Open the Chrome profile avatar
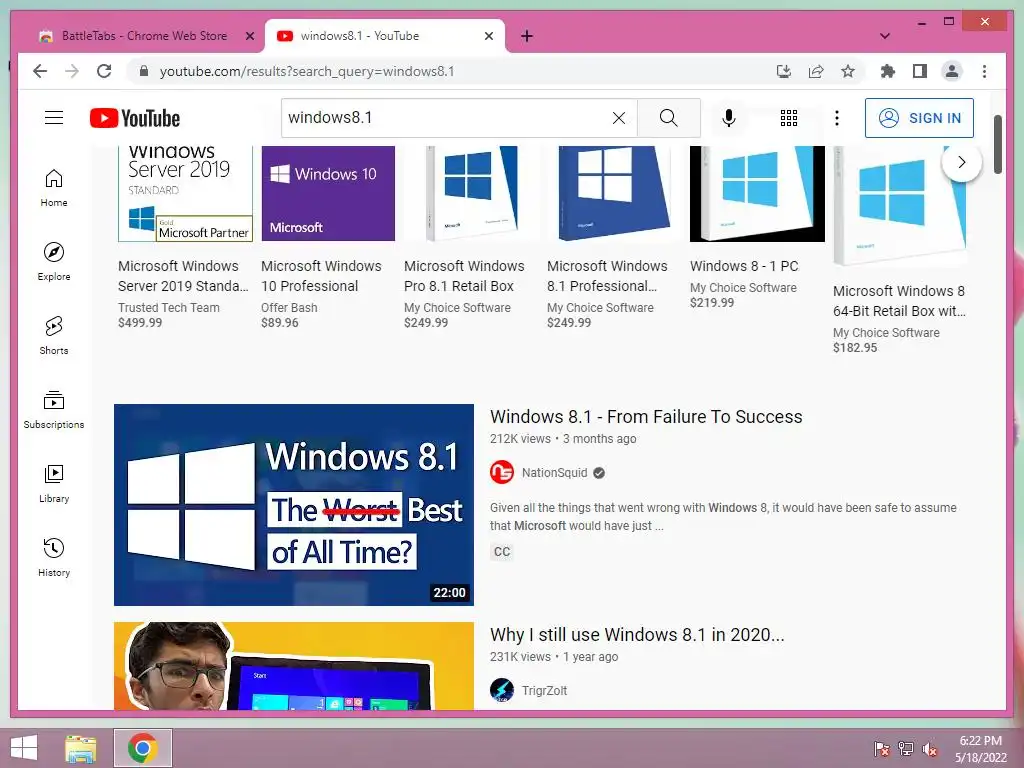The height and width of the screenshot is (768, 1024). pyautogui.click(x=952, y=71)
